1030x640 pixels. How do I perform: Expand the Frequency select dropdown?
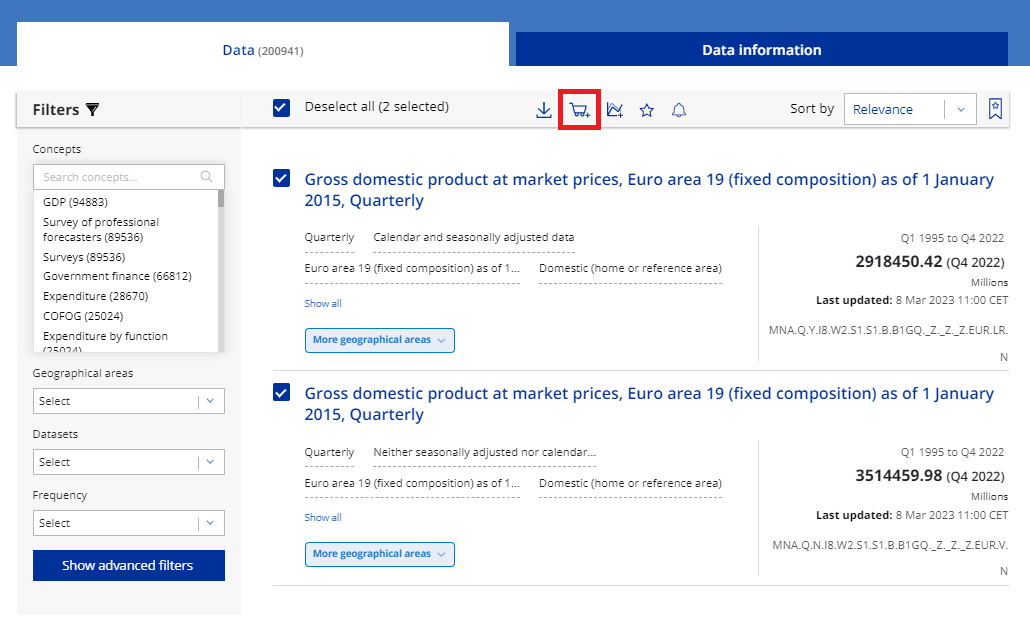click(128, 523)
